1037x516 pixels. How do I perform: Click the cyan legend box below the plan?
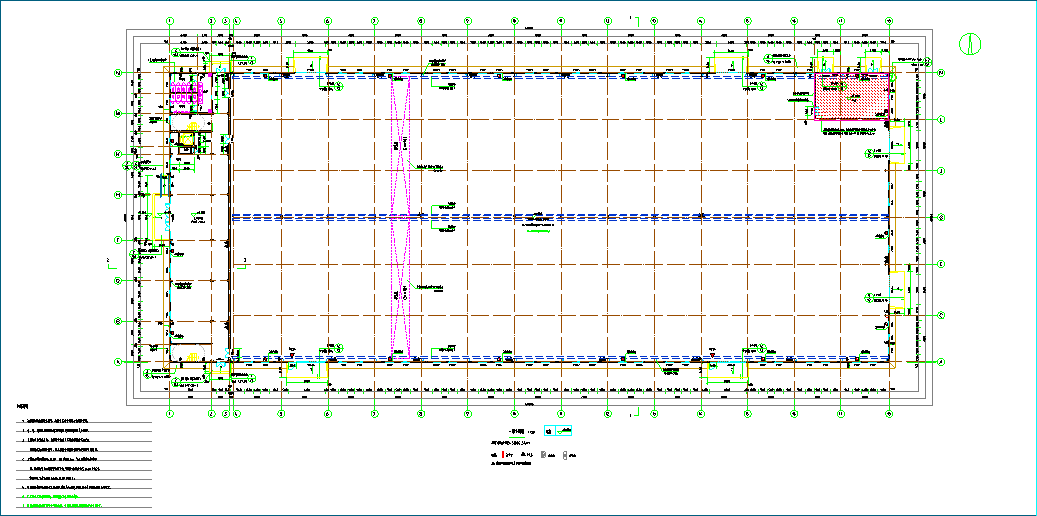point(558,431)
